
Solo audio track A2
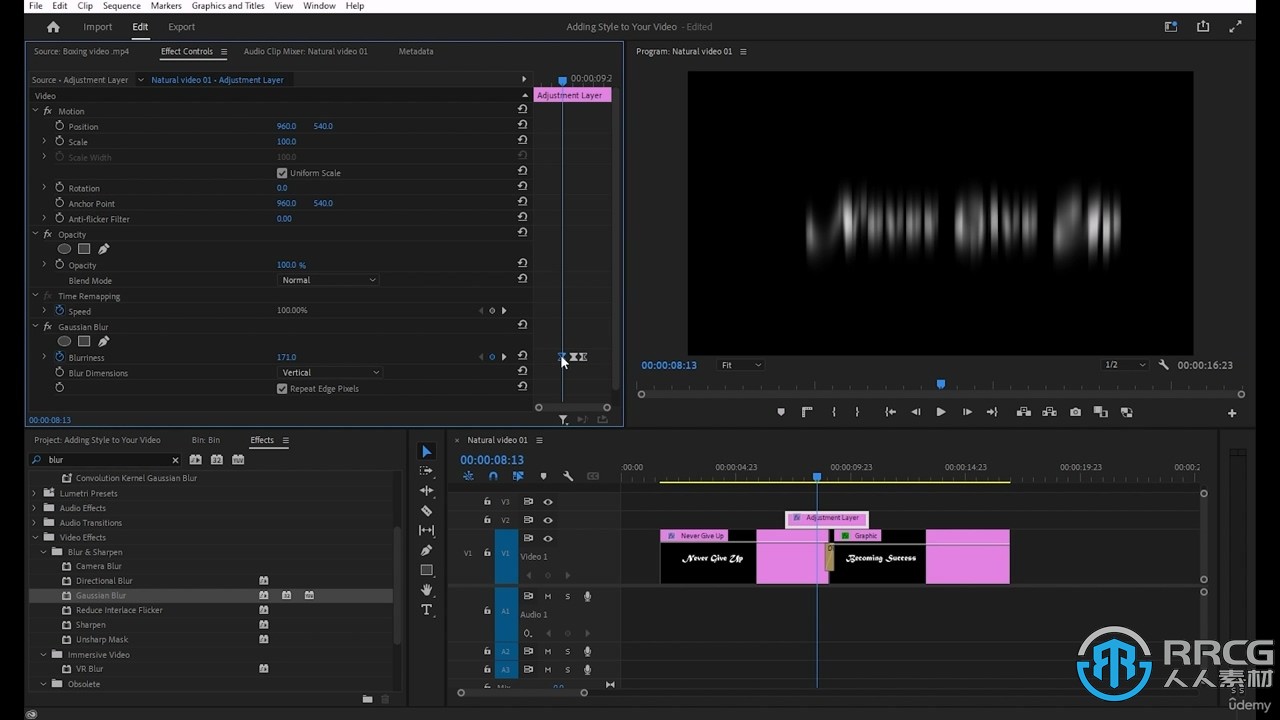point(567,651)
